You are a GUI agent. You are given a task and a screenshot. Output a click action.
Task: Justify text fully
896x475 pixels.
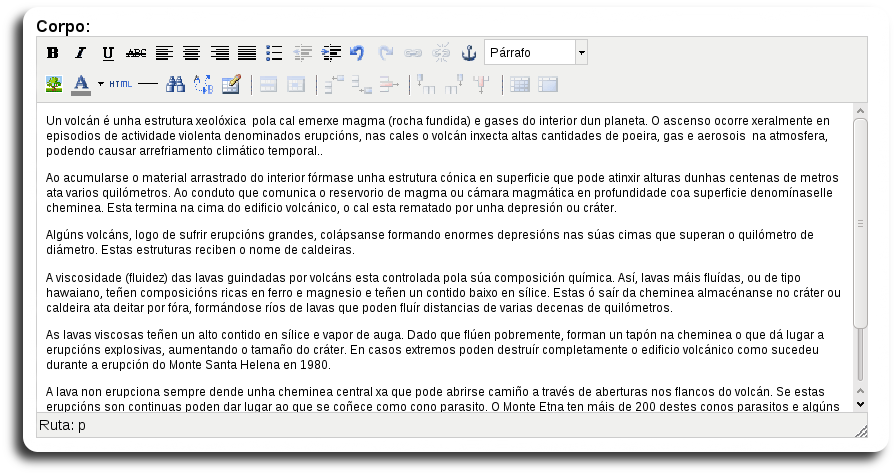point(247,53)
